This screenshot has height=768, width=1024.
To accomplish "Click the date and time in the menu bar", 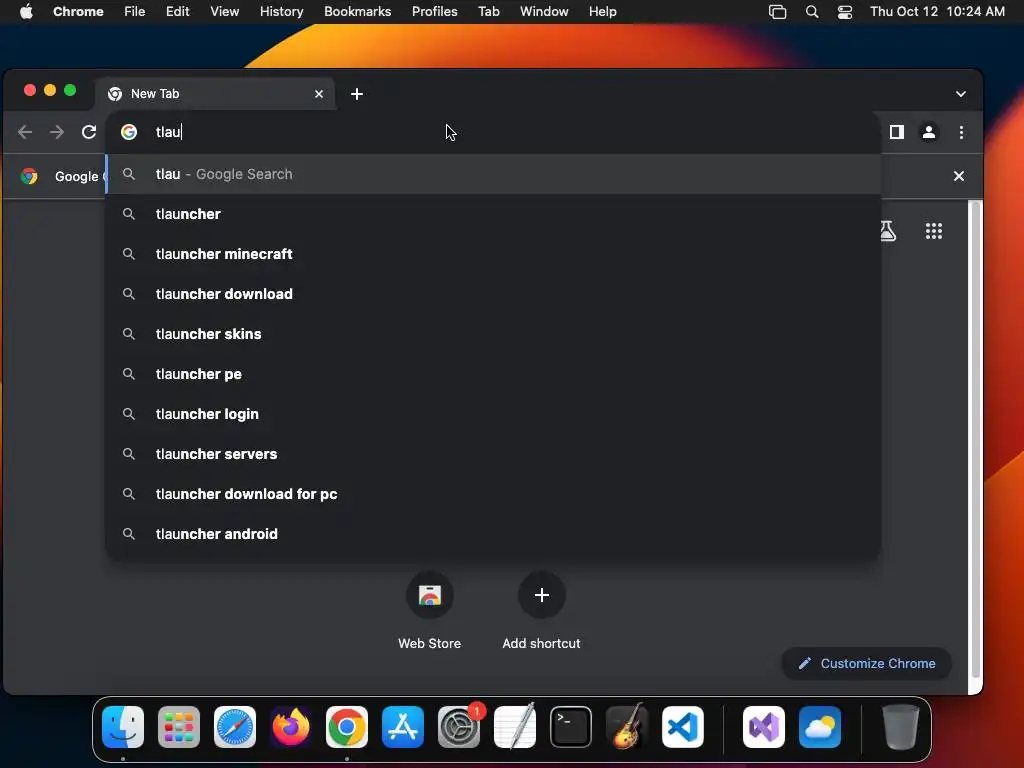I will tap(937, 12).
